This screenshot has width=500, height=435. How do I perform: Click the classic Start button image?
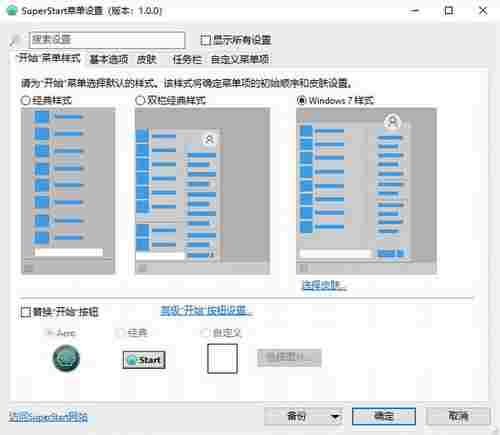[144, 360]
